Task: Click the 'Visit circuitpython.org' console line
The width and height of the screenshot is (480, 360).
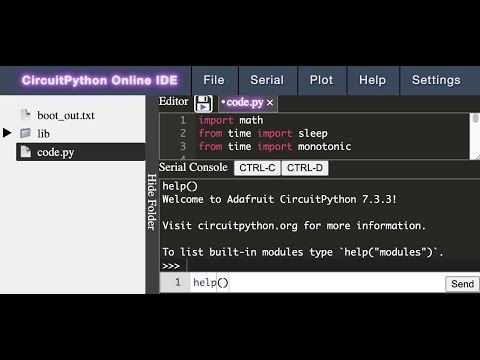Action: [294, 226]
